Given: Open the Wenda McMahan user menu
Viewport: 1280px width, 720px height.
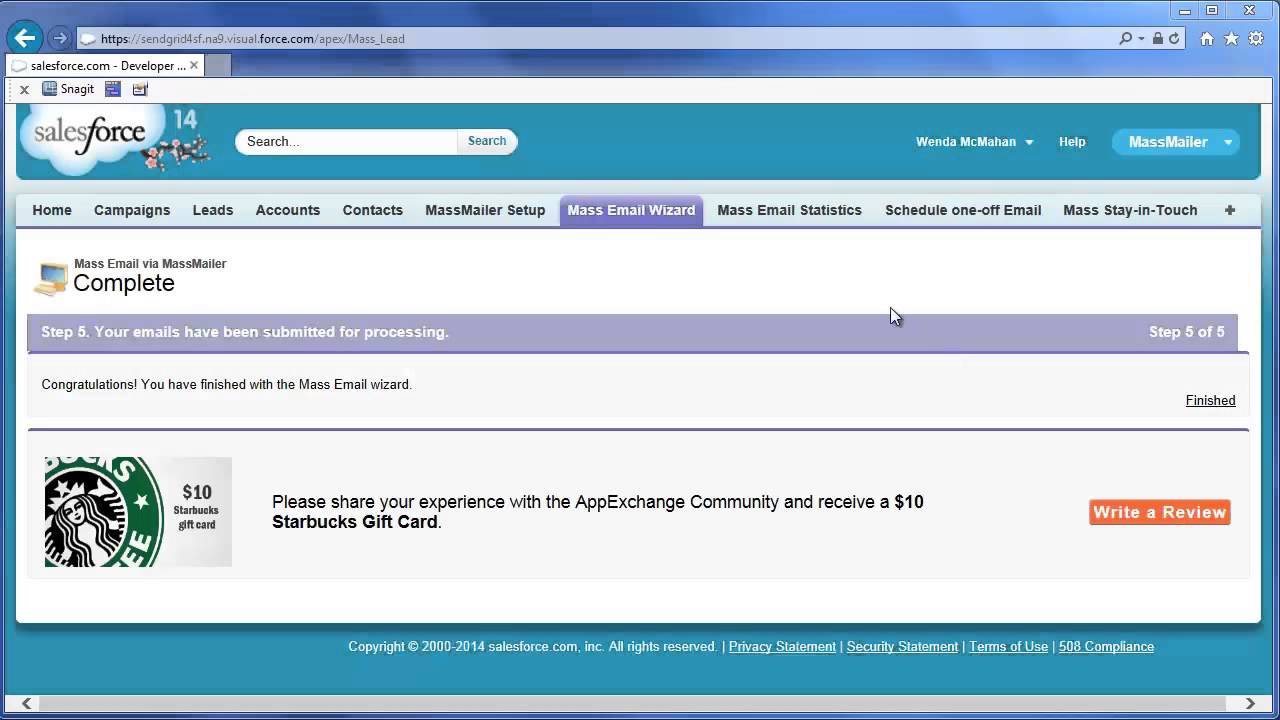Looking at the screenshot, I should (974, 142).
